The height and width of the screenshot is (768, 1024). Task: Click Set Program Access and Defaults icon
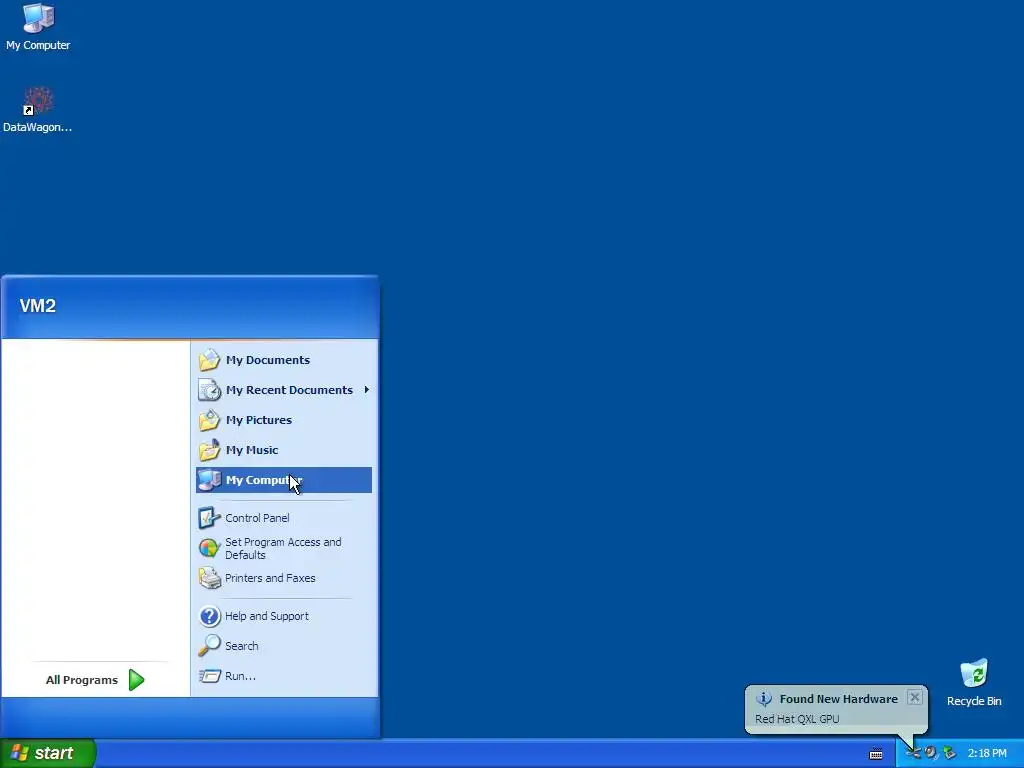209,548
